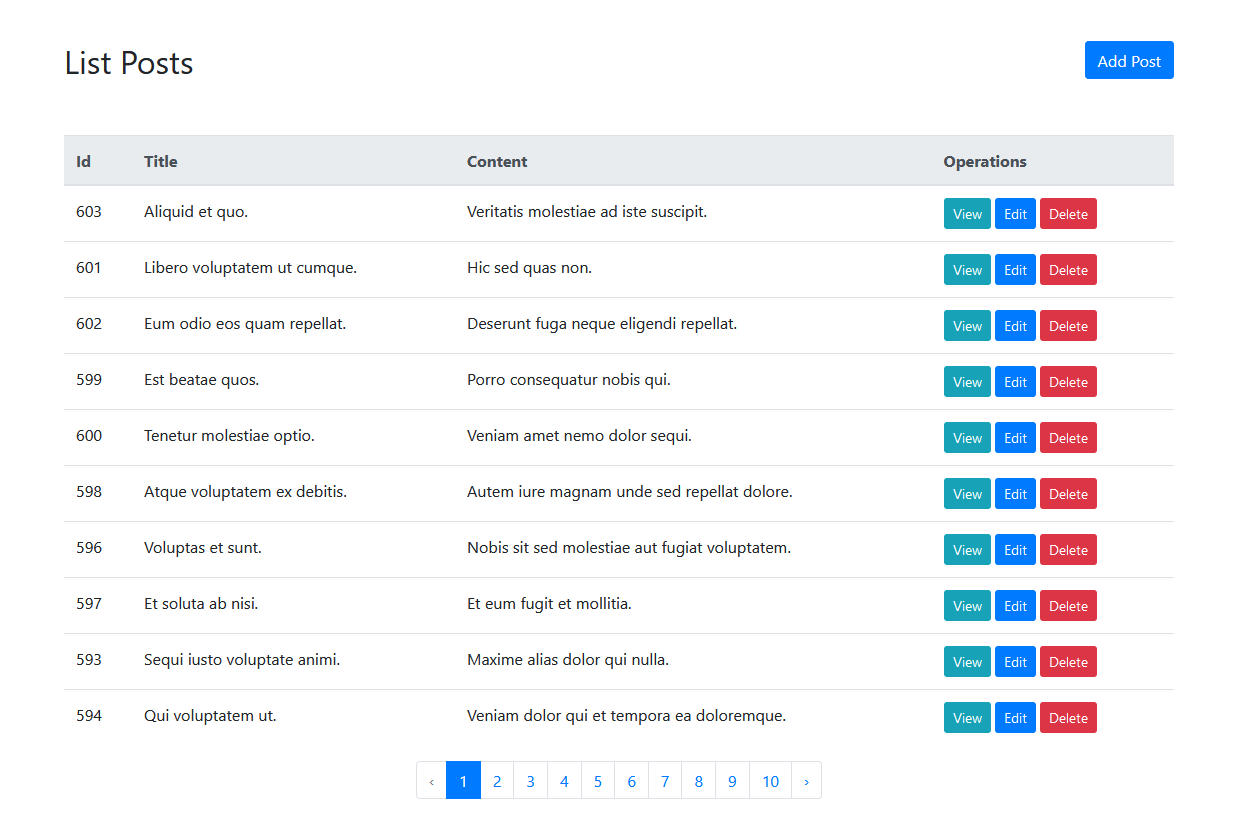This screenshot has width=1239, height=825.
Task: View post 599 Est beatae quos
Action: pos(967,382)
